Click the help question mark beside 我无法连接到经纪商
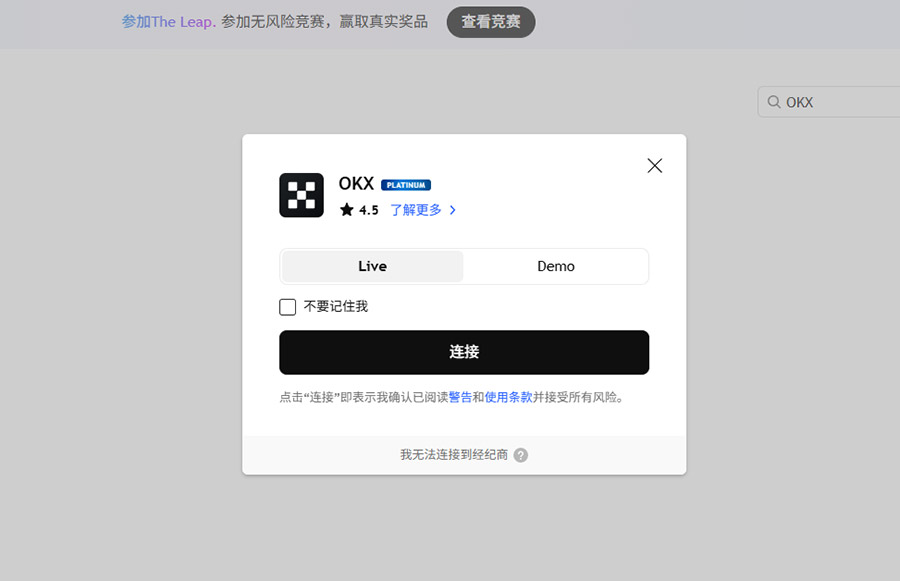Image resolution: width=900 pixels, height=581 pixels. (x=520, y=454)
